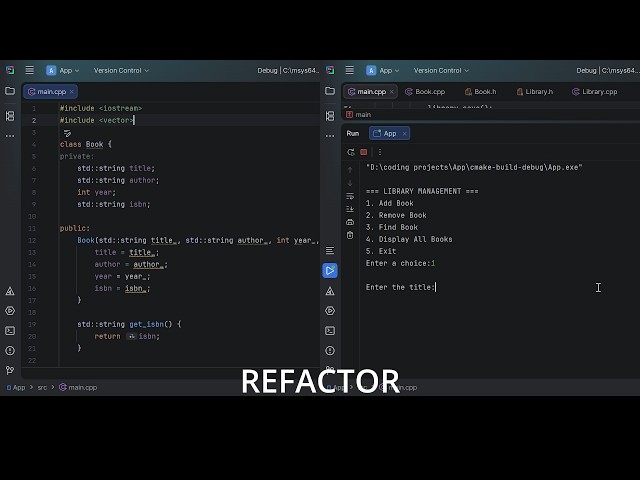This screenshot has height=480, width=640.
Task: Open the Project tool window in the right window
Action: coord(330,91)
